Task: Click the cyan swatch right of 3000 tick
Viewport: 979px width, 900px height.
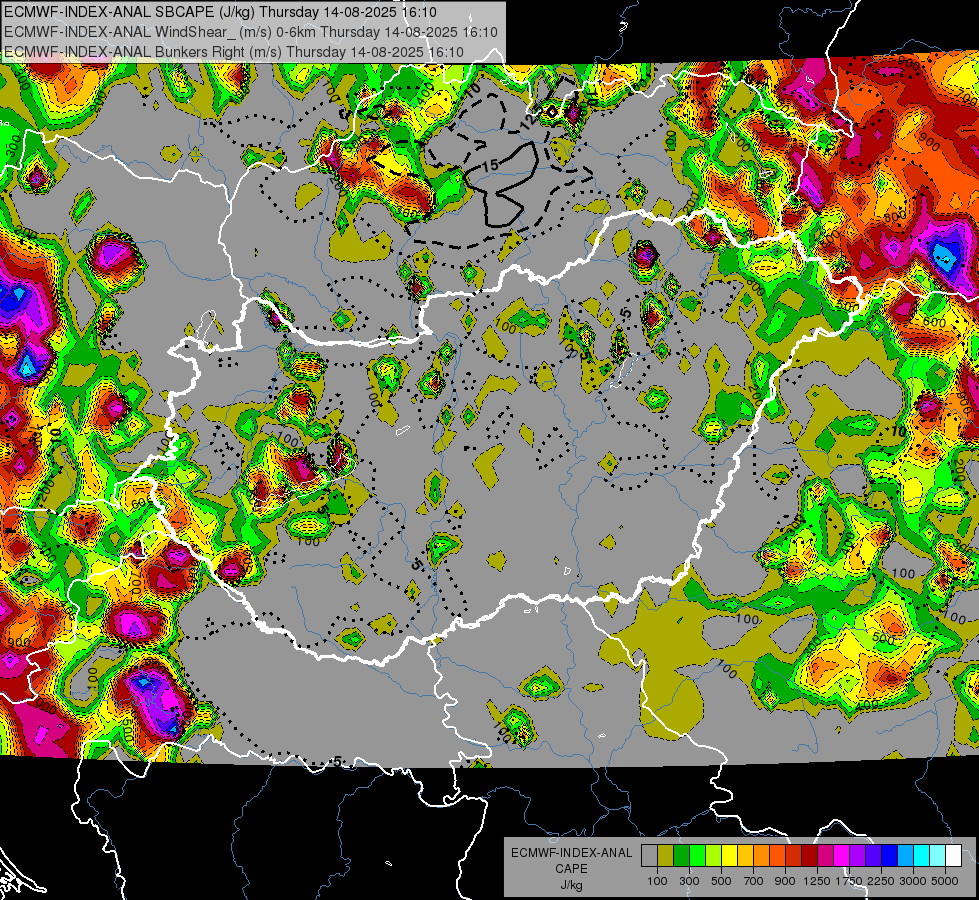Action: click(x=922, y=856)
